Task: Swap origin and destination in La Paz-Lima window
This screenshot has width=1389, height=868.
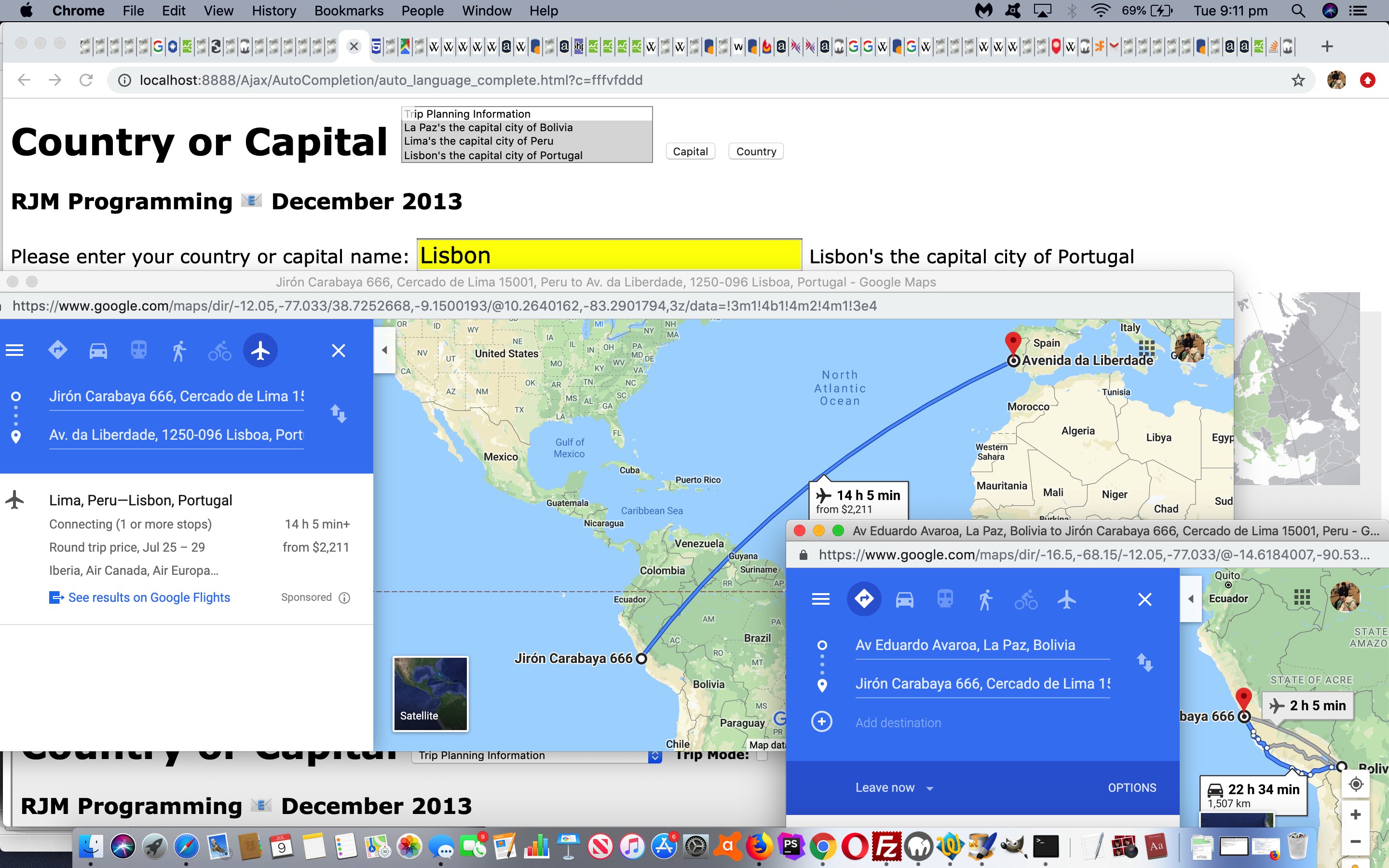Action: pyautogui.click(x=1145, y=663)
